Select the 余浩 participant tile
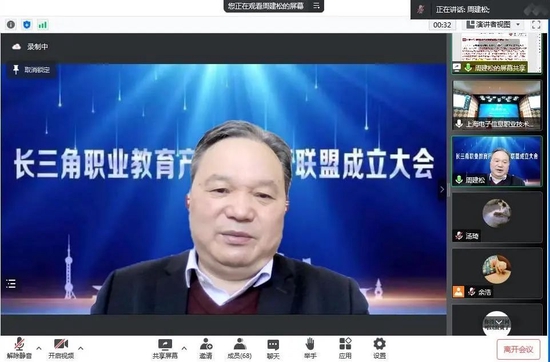The width and height of the screenshot is (550, 362). [497, 273]
